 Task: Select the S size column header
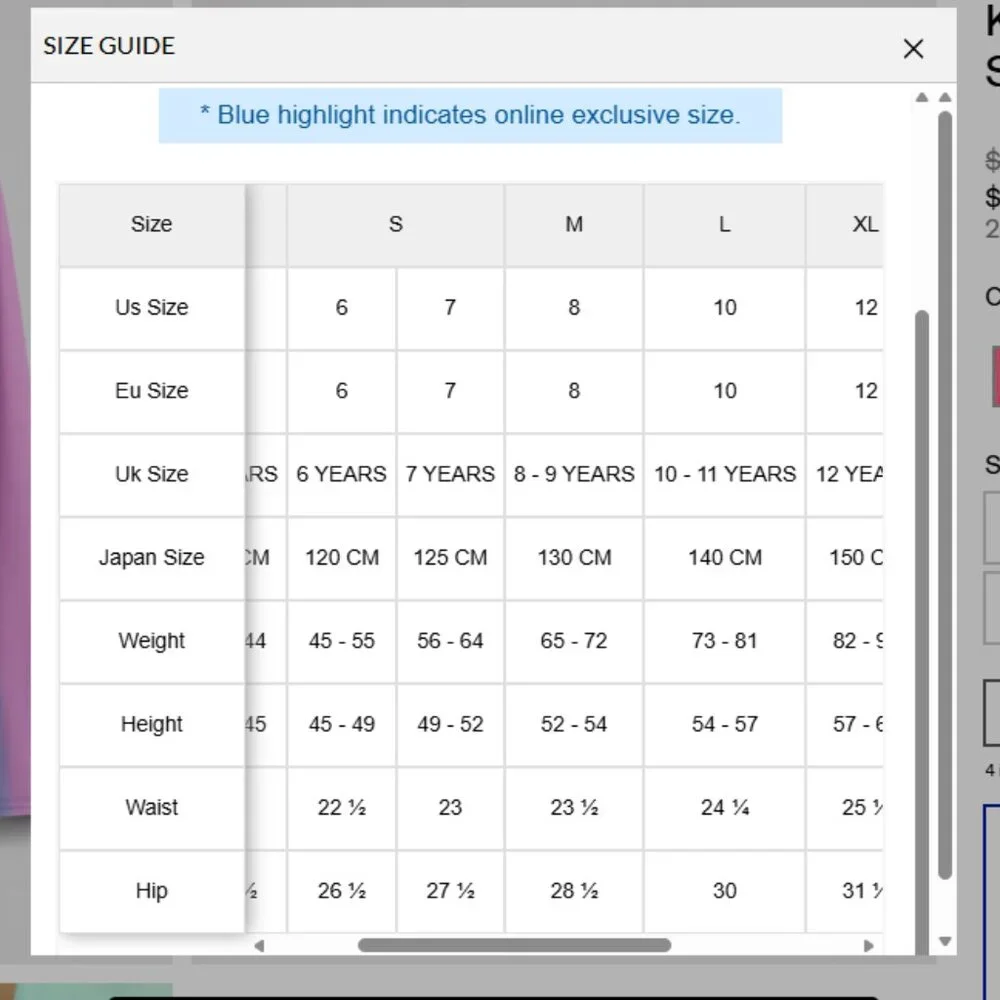[x=395, y=224]
